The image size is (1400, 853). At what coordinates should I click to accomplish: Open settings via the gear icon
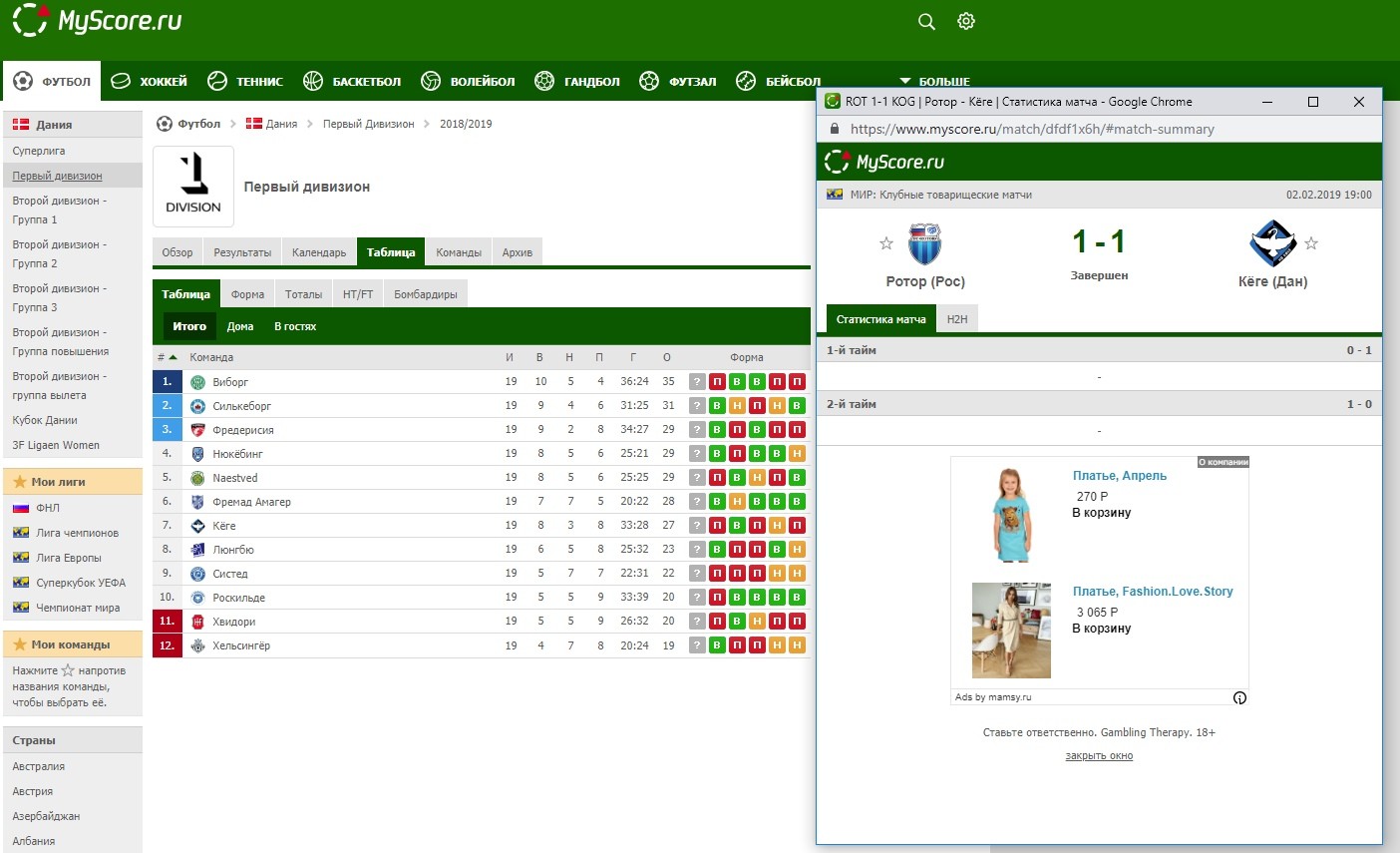965,22
